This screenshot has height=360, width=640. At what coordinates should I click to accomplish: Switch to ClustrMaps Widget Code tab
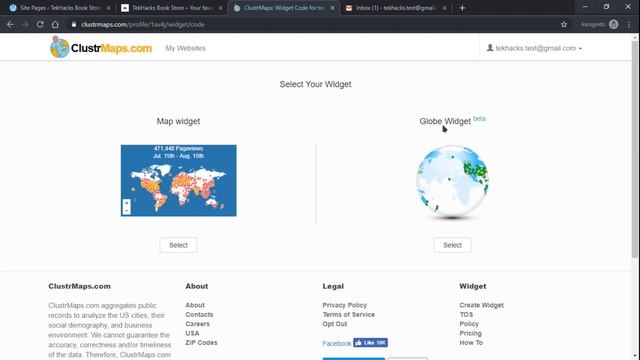pyautogui.click(x=284, y=8)
